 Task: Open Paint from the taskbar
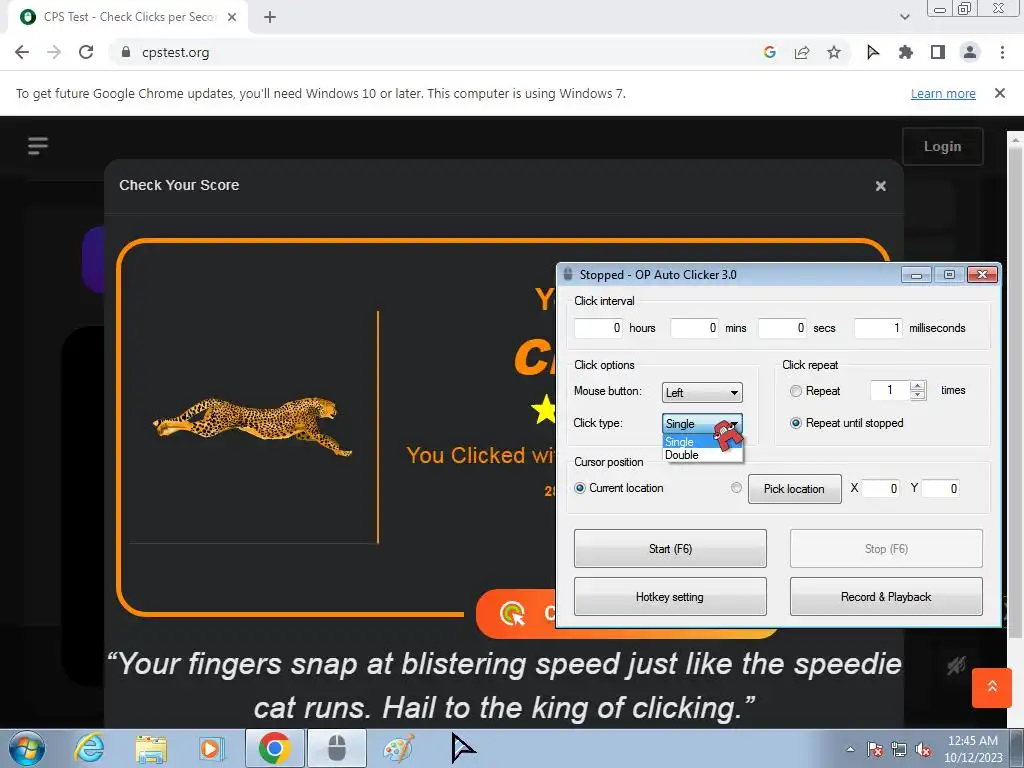click(x=399, y=749)
